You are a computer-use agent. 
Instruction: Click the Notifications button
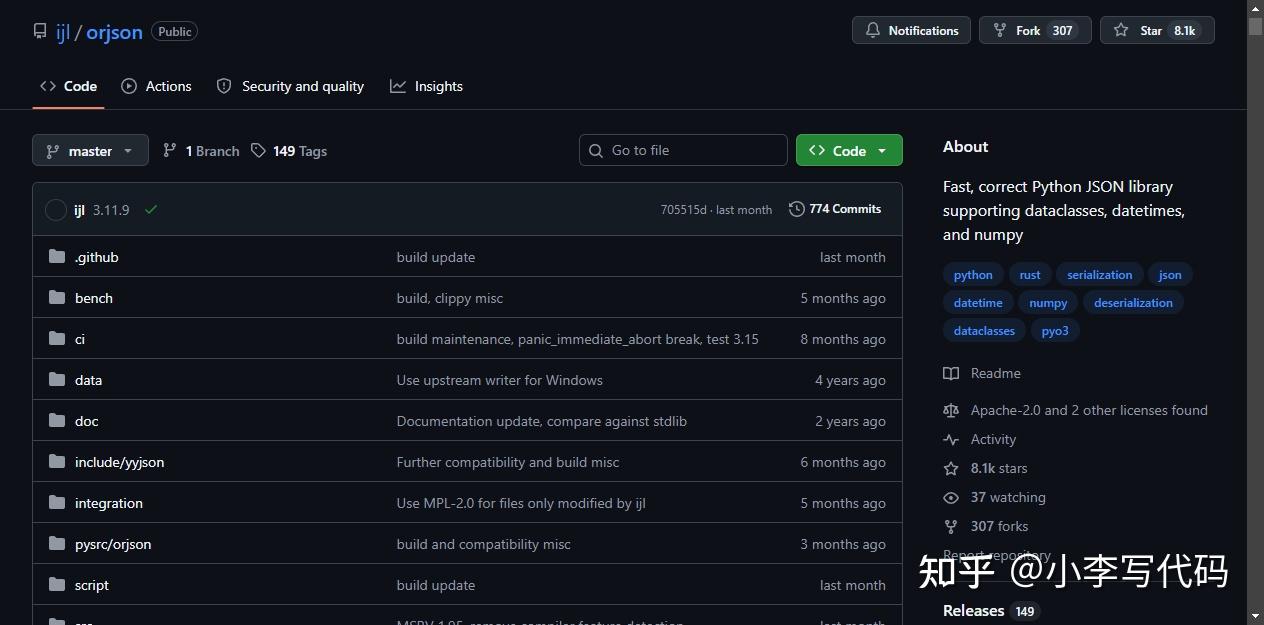pos(911,30)
